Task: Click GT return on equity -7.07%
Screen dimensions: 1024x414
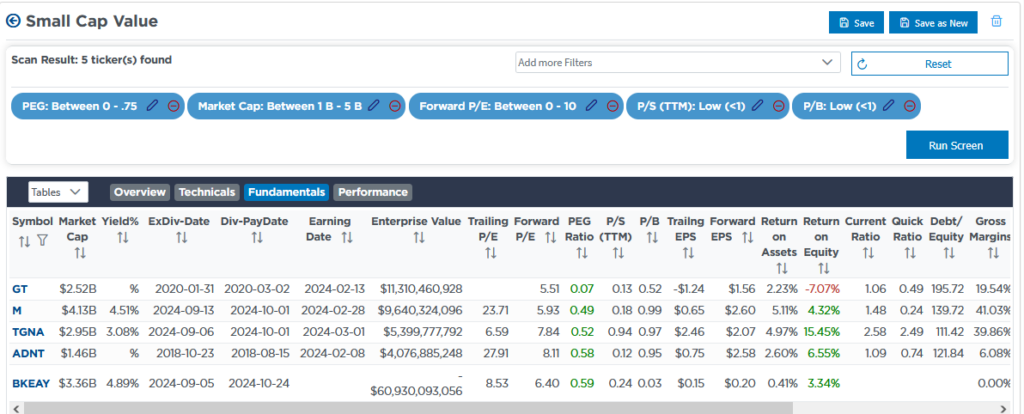Action: click(x=821, y=289)
